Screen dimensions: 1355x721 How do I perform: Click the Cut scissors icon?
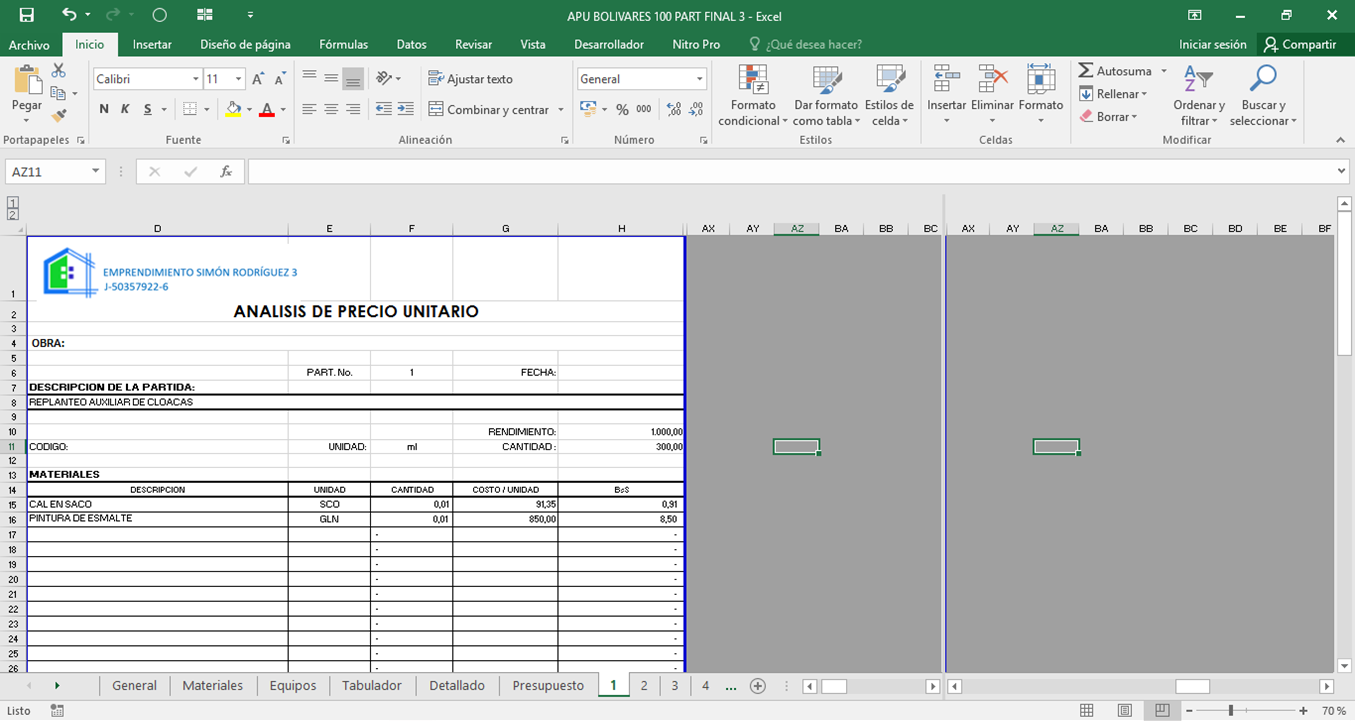click(59, 71)
